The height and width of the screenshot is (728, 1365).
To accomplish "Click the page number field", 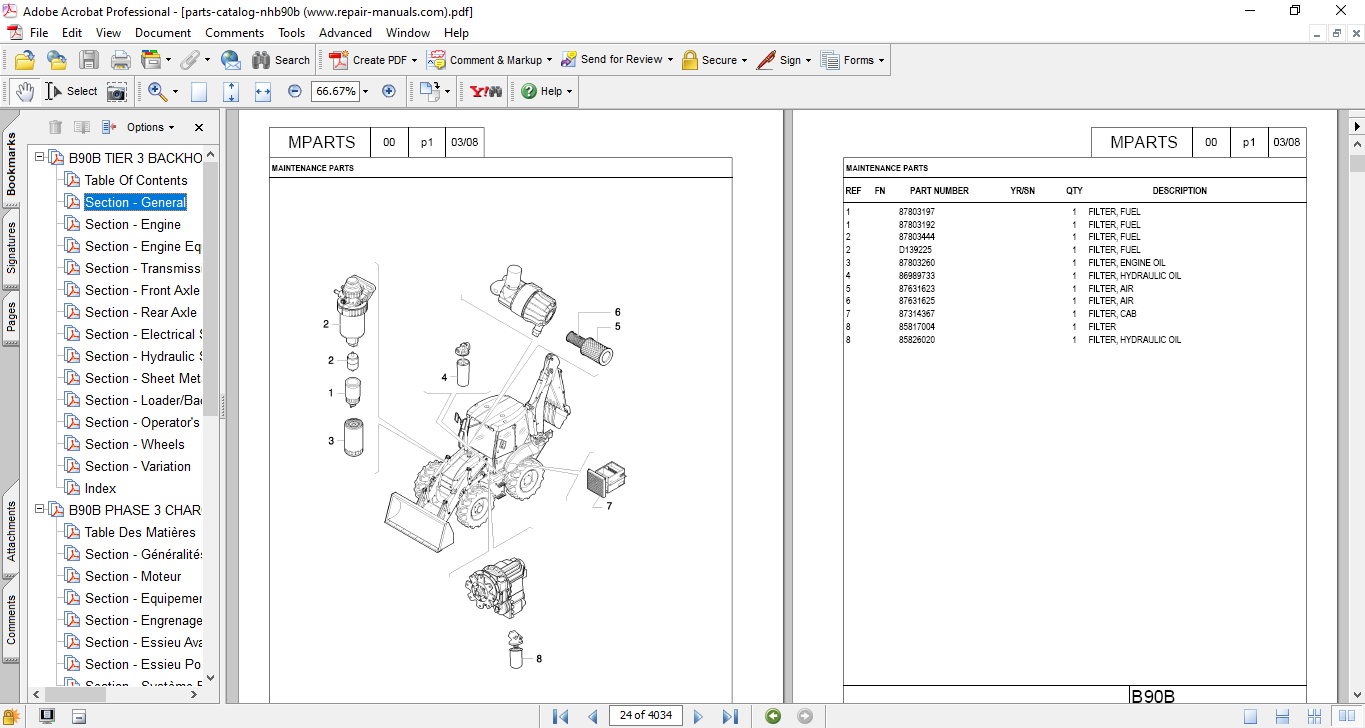I will [646, 715].
